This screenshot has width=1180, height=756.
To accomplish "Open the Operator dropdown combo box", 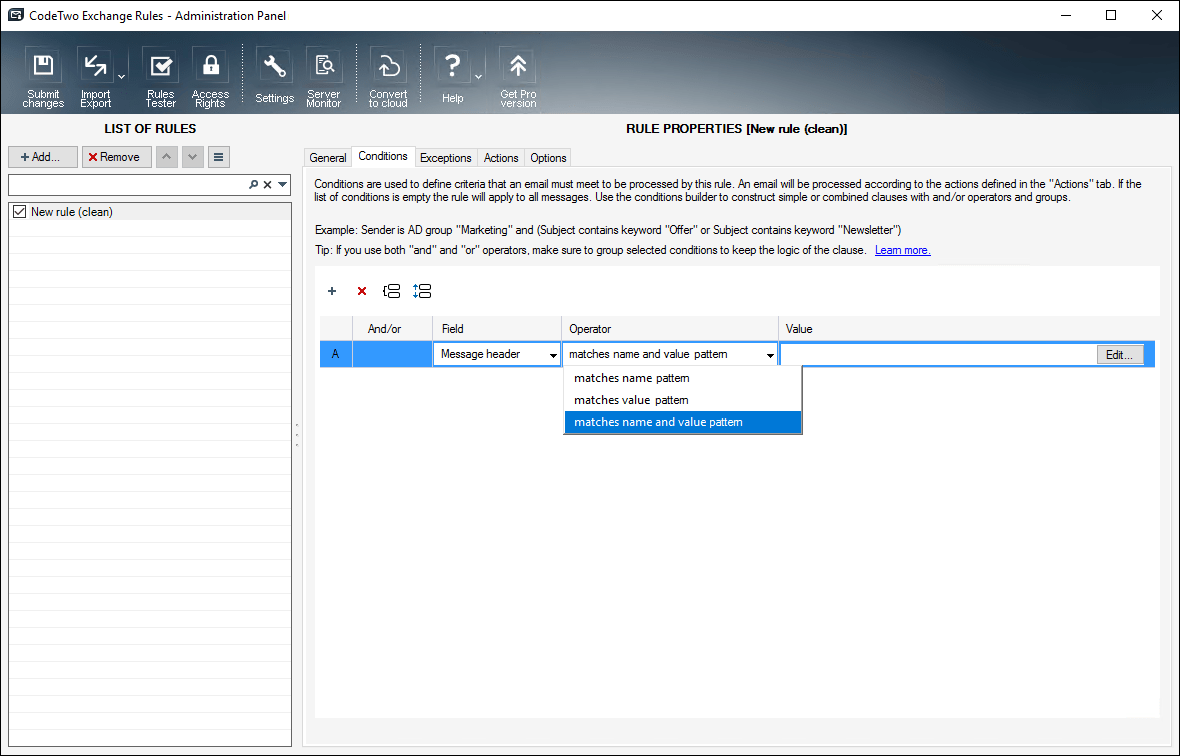I will (x=670, y=354).
